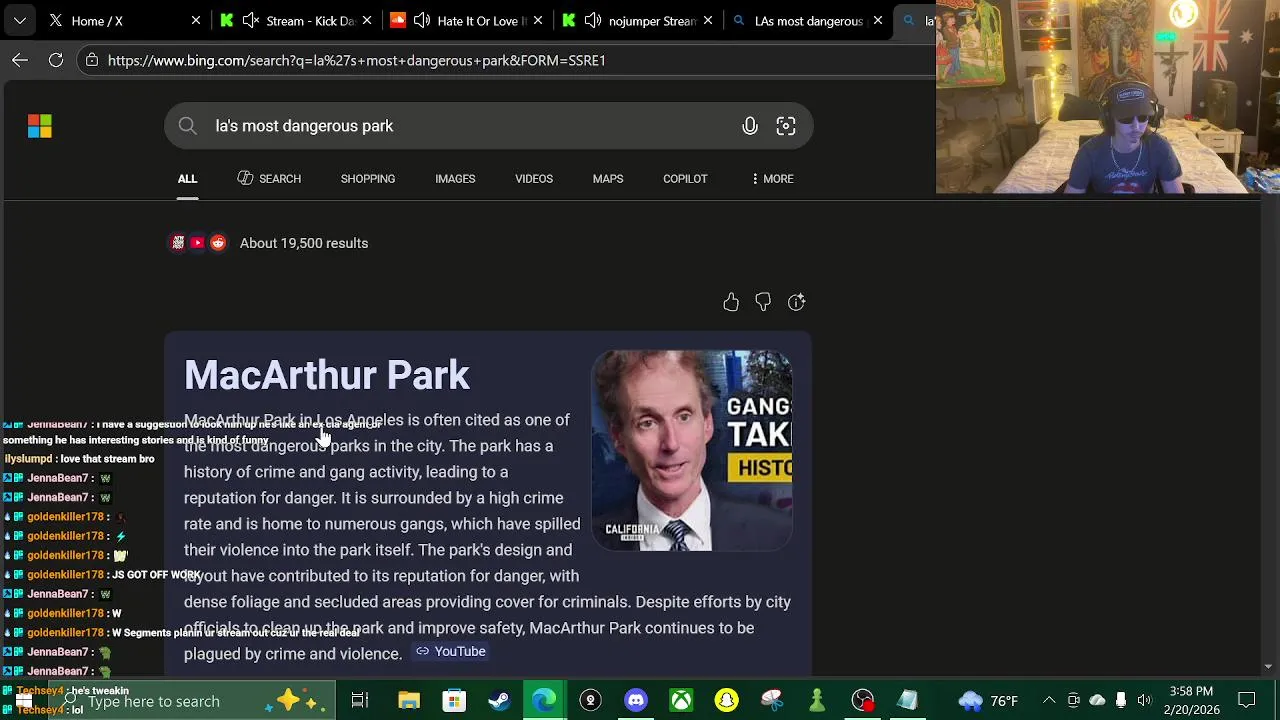Screen dimensions: 1280x720
Task: Open Task View on taskbar
Action: tap(360, 701)
